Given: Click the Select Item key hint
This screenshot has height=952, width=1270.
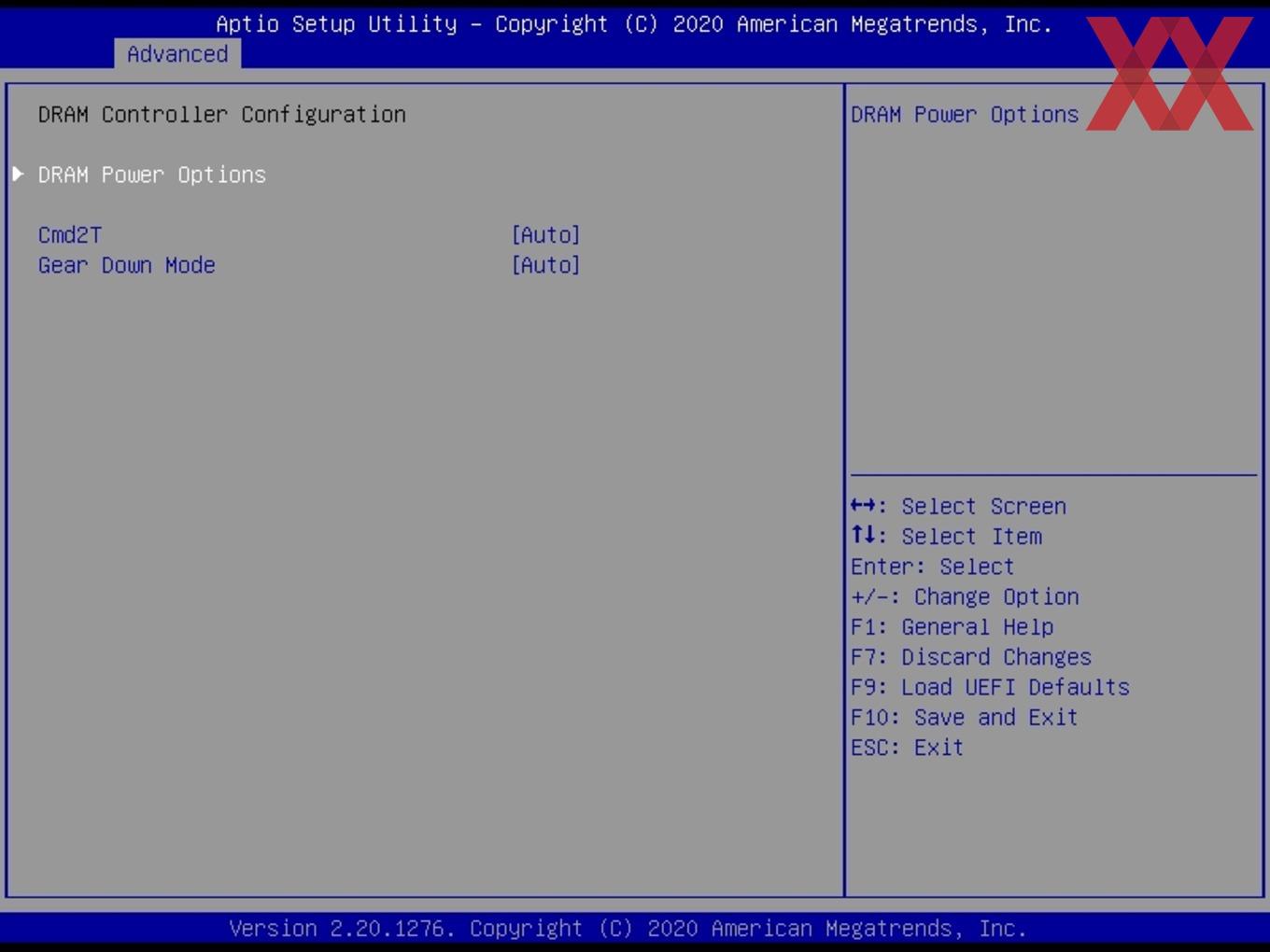Looking at the screenshot, I should tap(946, 536).
